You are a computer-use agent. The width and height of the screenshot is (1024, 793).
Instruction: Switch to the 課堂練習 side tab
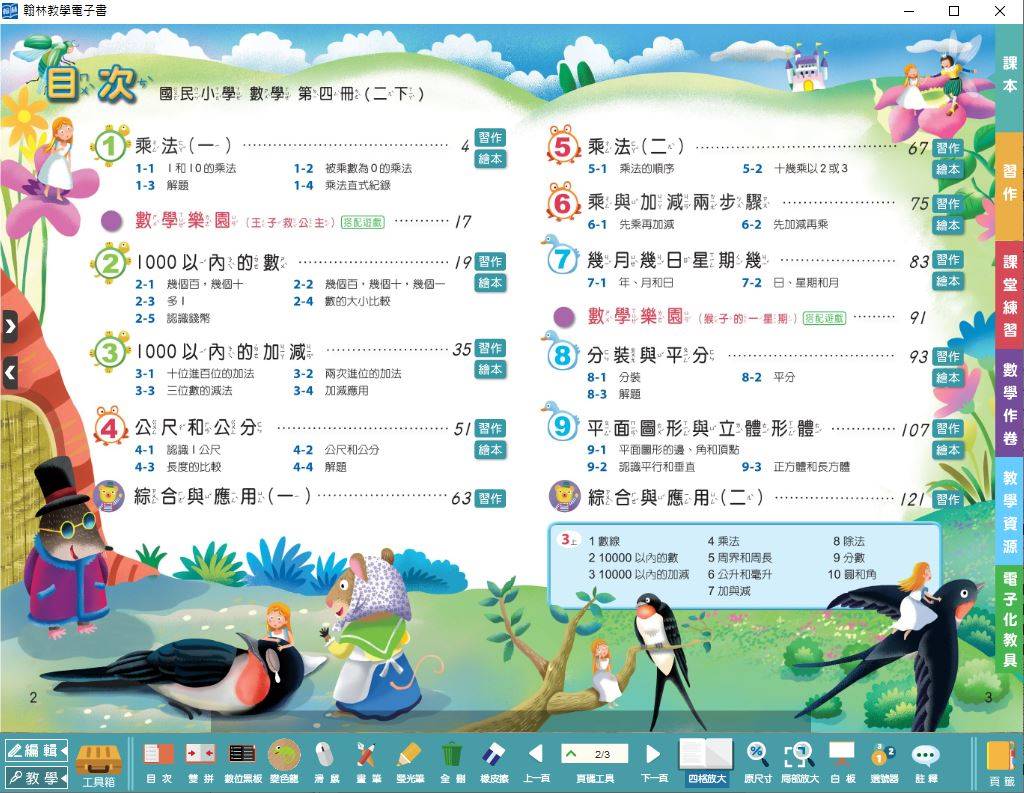[1010, 294]
